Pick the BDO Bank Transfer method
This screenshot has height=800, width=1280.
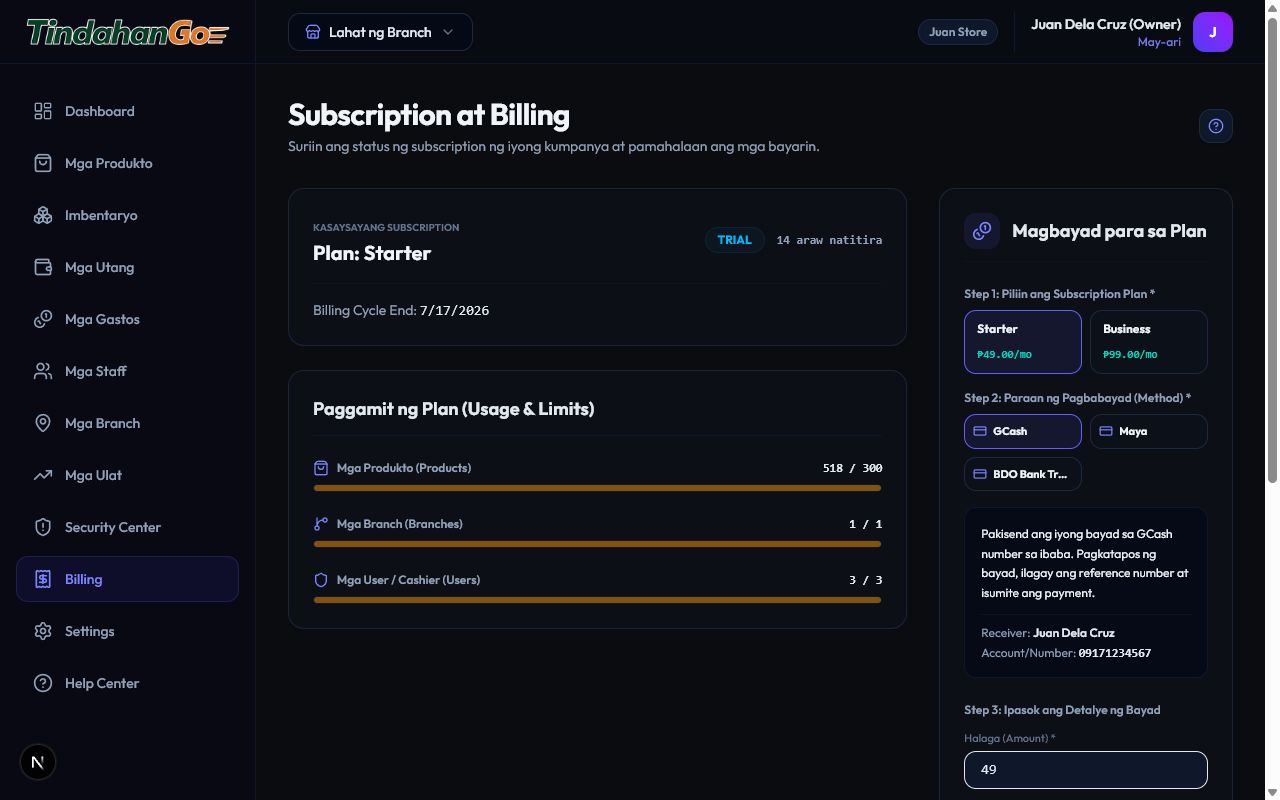pos(1023,474)
